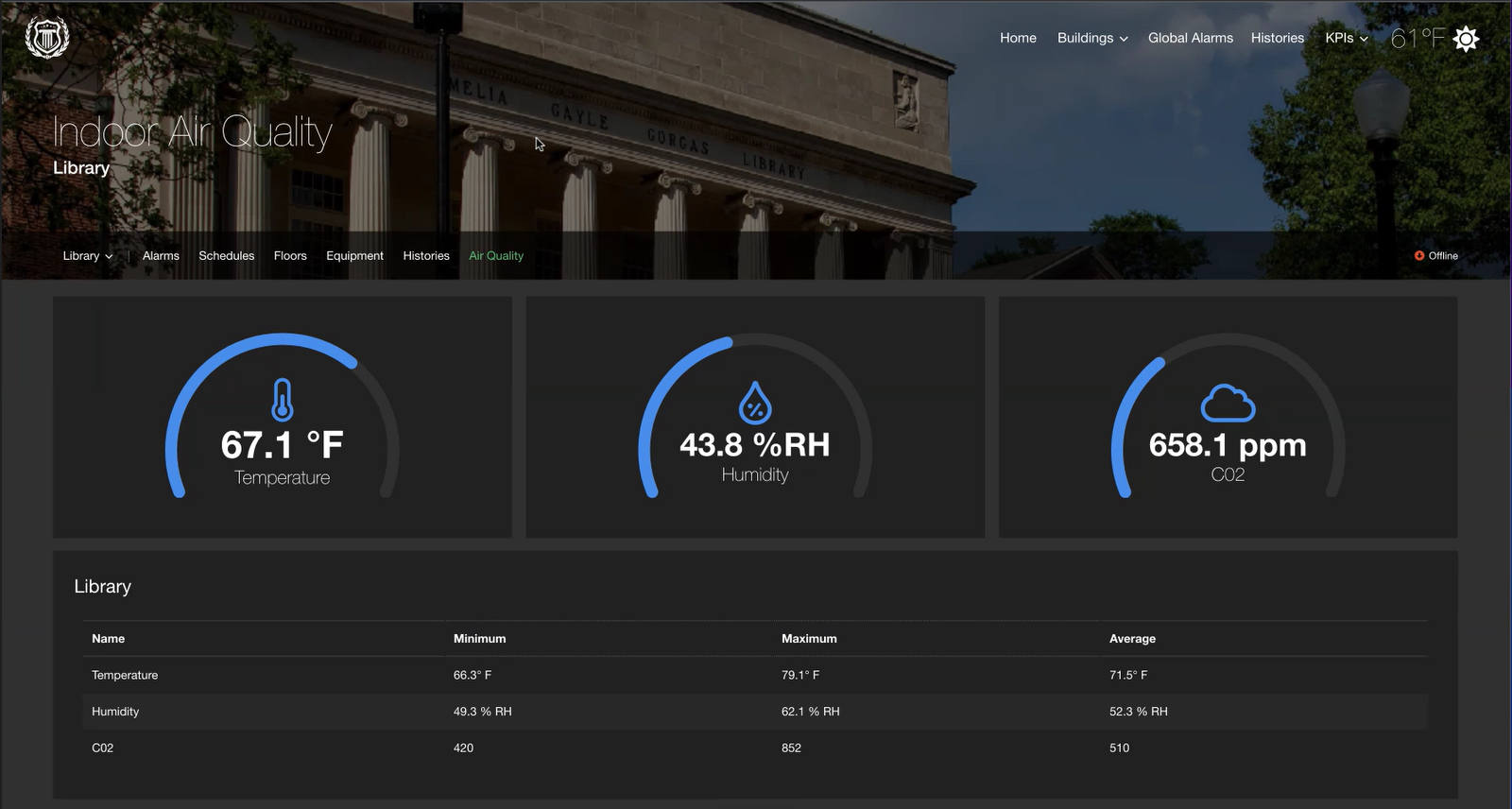Click the 71.5° F average temperature cell
This screenshot has height=809, width=1512.
[x=1128, y=675]
